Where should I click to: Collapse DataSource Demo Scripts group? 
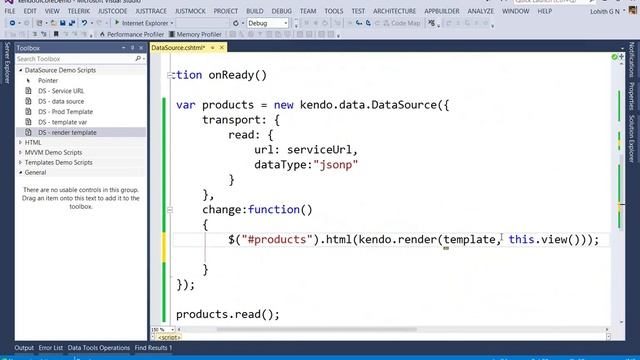(20, 70)
